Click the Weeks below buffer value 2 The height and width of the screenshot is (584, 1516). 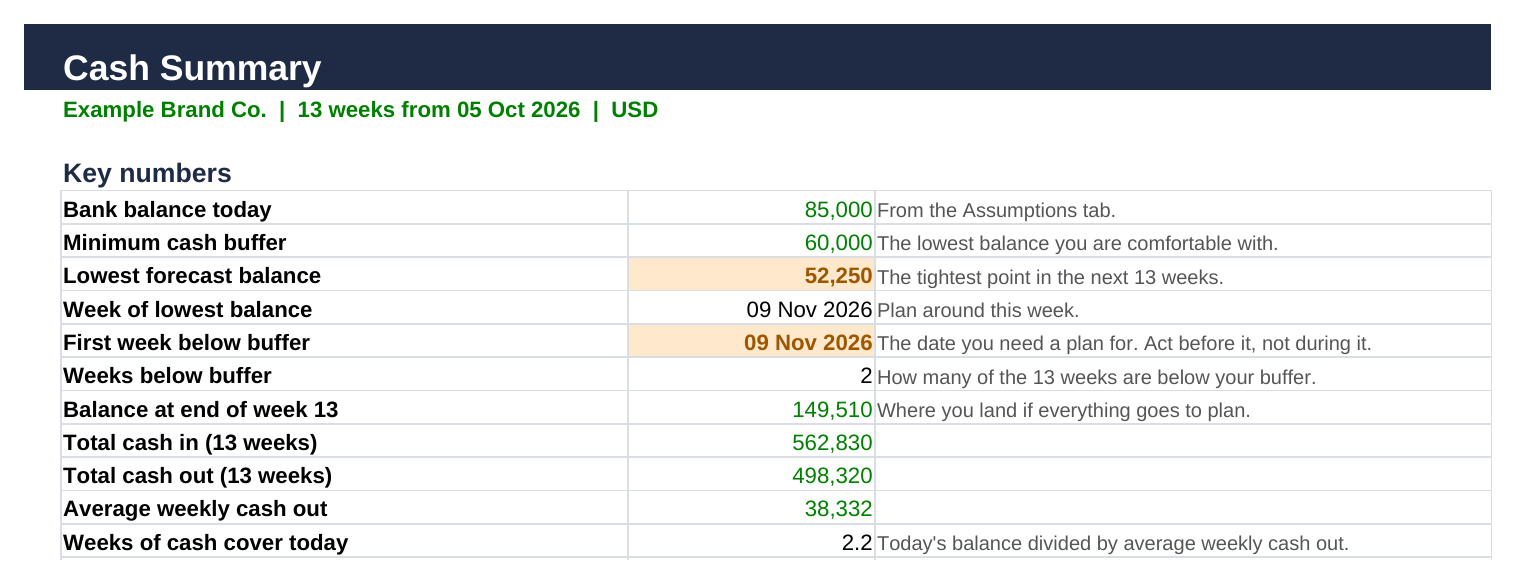tap(866, 376)
